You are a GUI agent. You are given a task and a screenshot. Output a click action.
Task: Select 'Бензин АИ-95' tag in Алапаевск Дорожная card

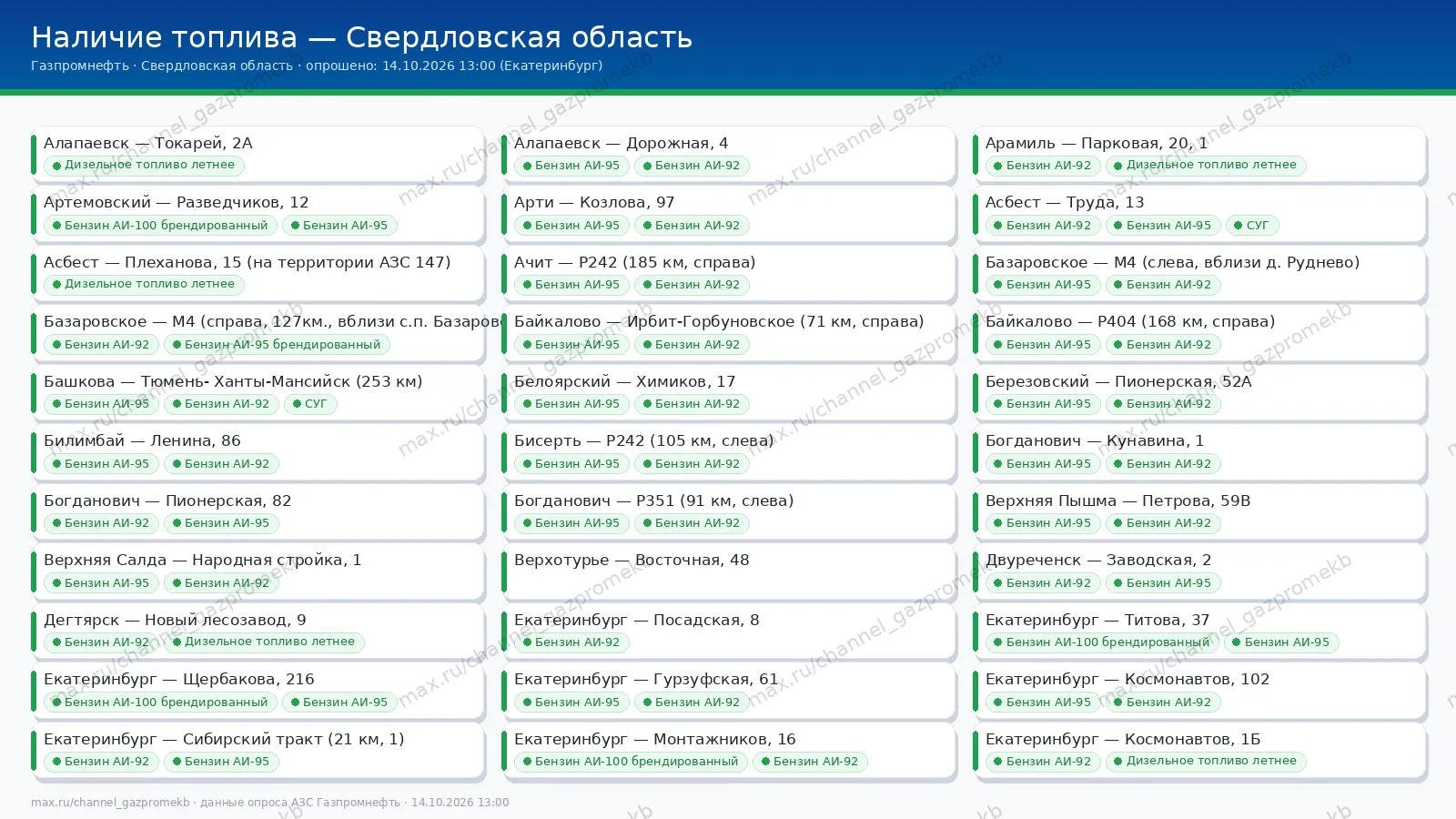(x=571, y=166)
